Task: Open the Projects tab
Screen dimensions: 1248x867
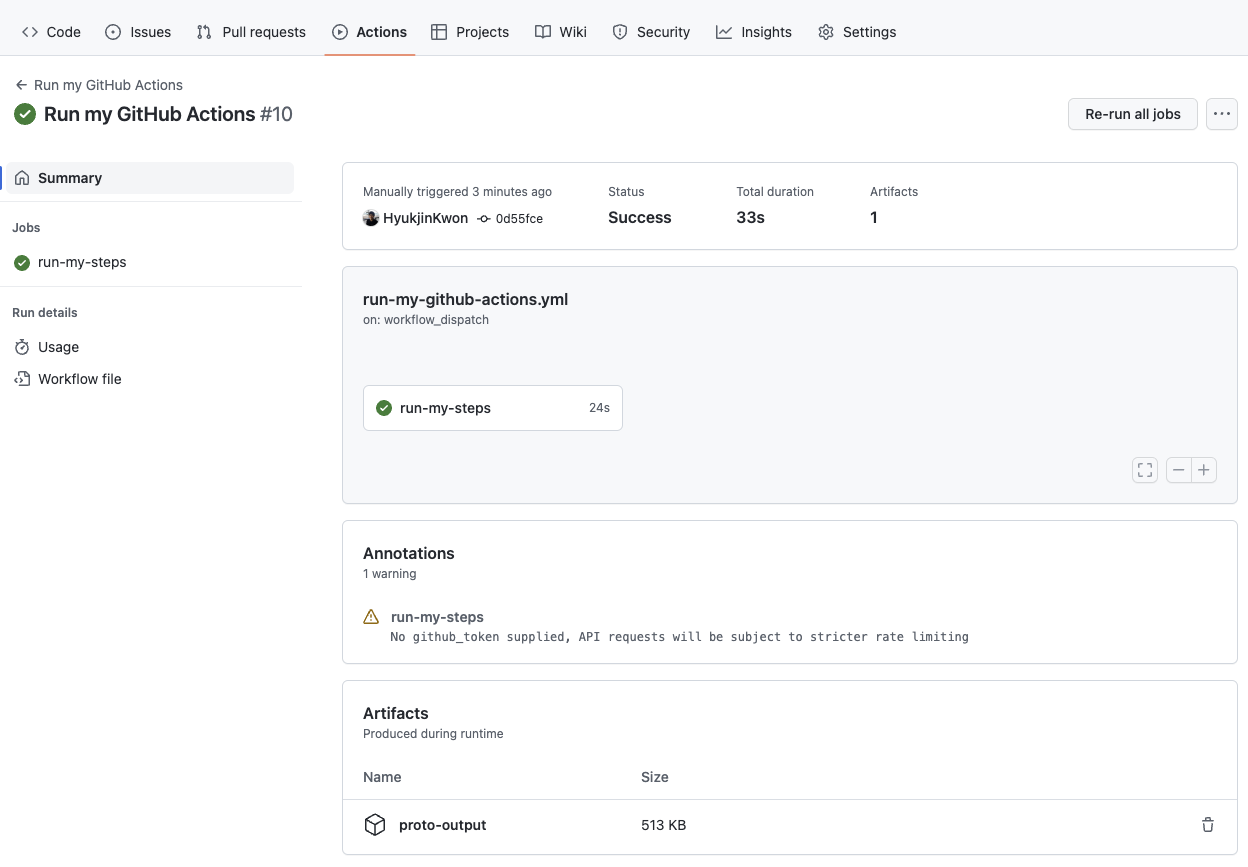Action: click(x=470, y=32)
